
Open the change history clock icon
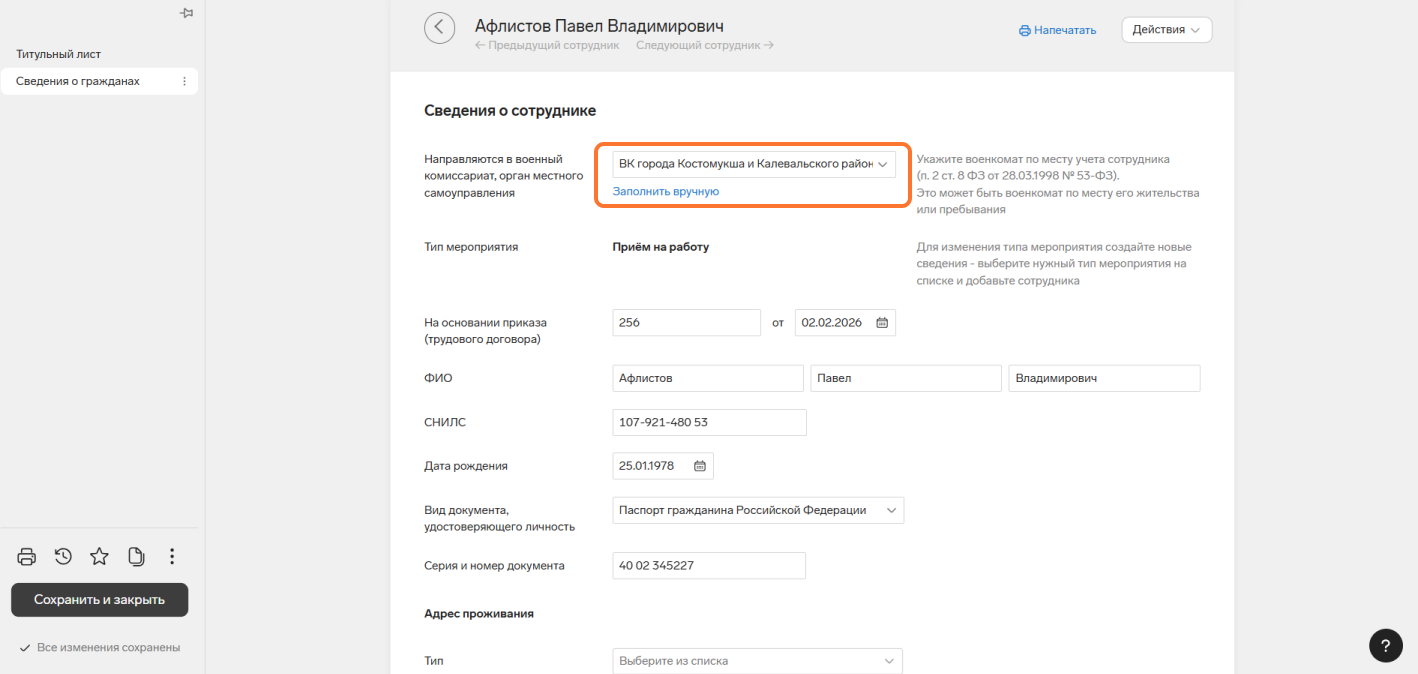tap(63, 557)
